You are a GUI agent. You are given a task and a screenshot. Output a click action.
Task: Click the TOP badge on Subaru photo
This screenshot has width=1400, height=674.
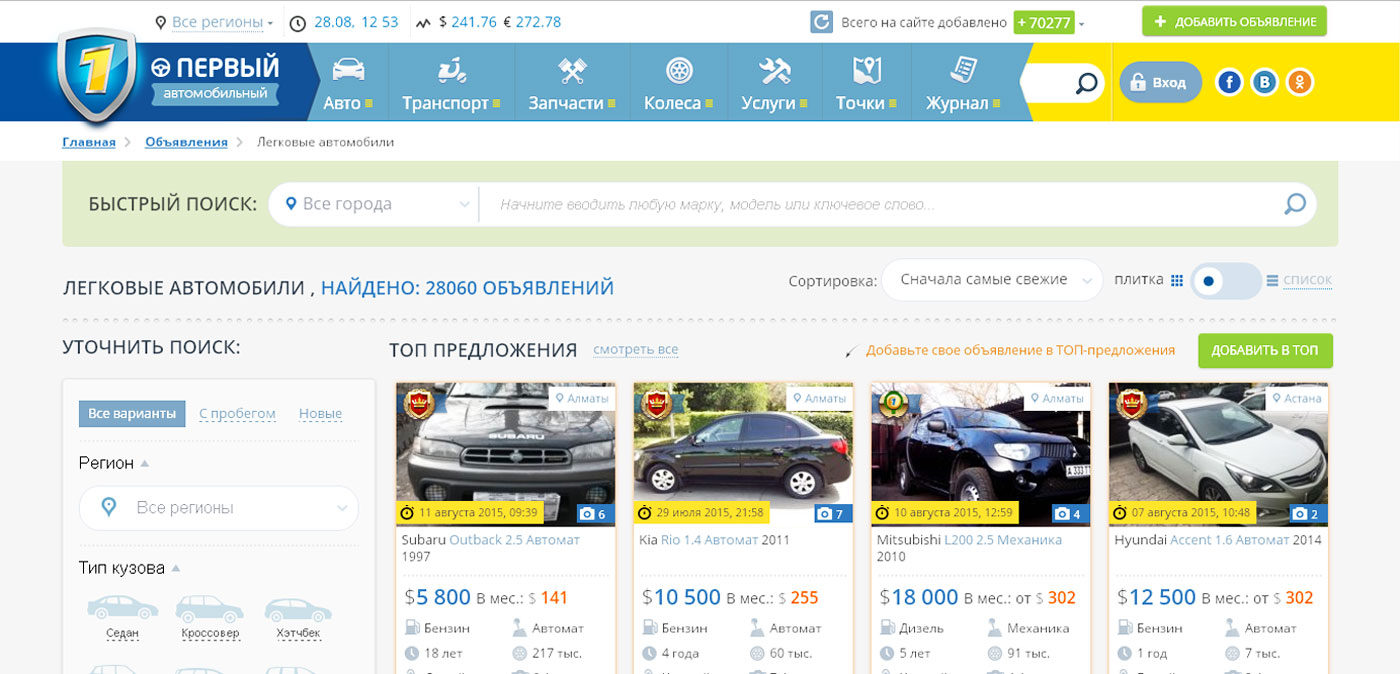(x=420, y=404)
